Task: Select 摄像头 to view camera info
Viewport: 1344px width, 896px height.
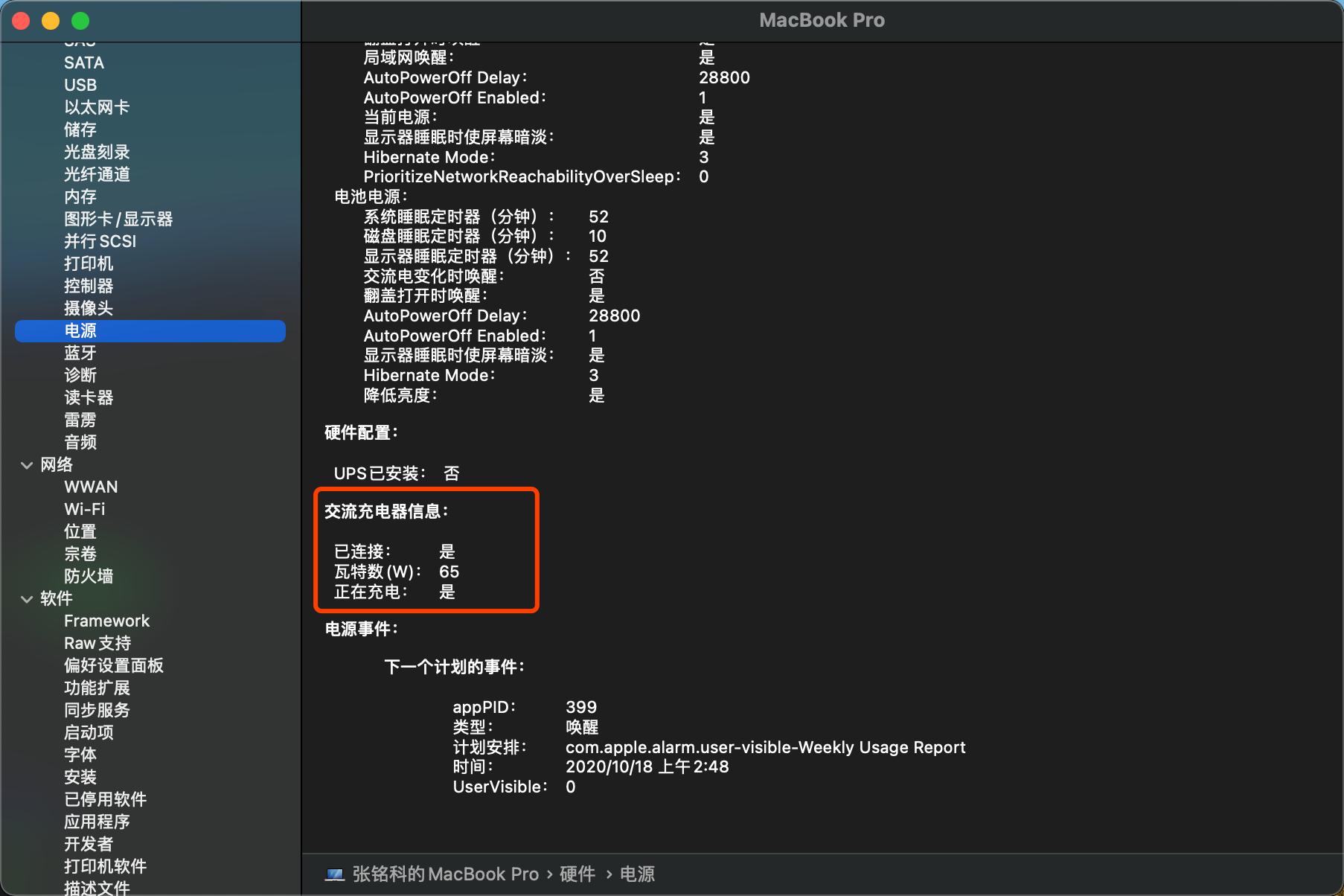Action: click(89, 308)
